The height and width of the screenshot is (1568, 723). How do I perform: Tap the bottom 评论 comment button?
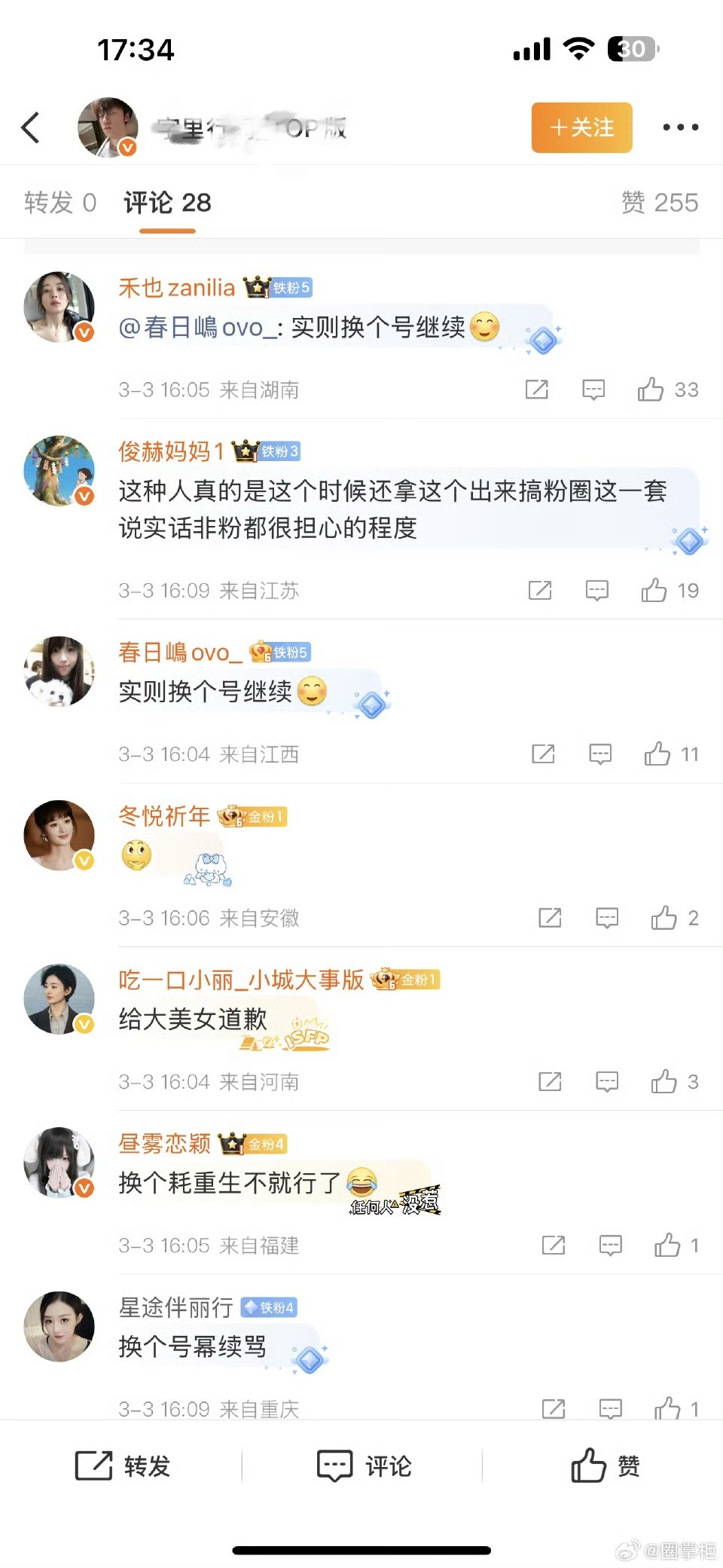(x=364, y=1466)
